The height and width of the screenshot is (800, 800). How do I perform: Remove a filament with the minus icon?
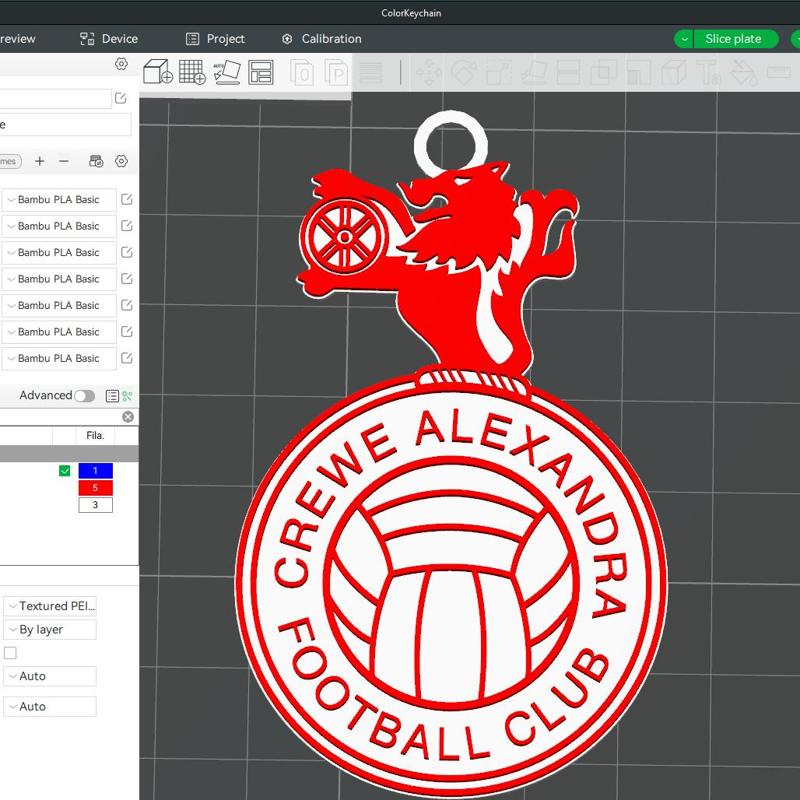(x=64, y=161)
